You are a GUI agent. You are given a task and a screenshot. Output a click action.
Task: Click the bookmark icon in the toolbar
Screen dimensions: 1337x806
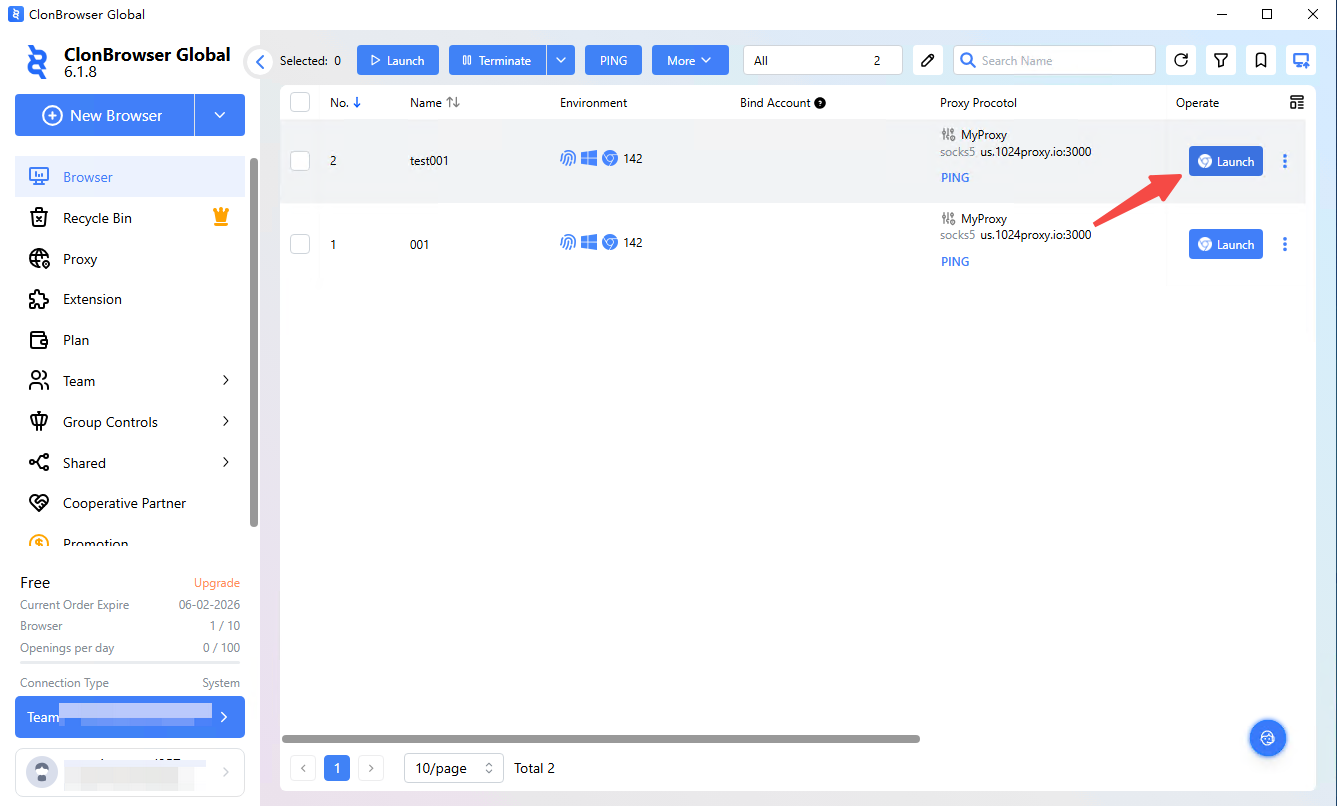(1261, 61)
